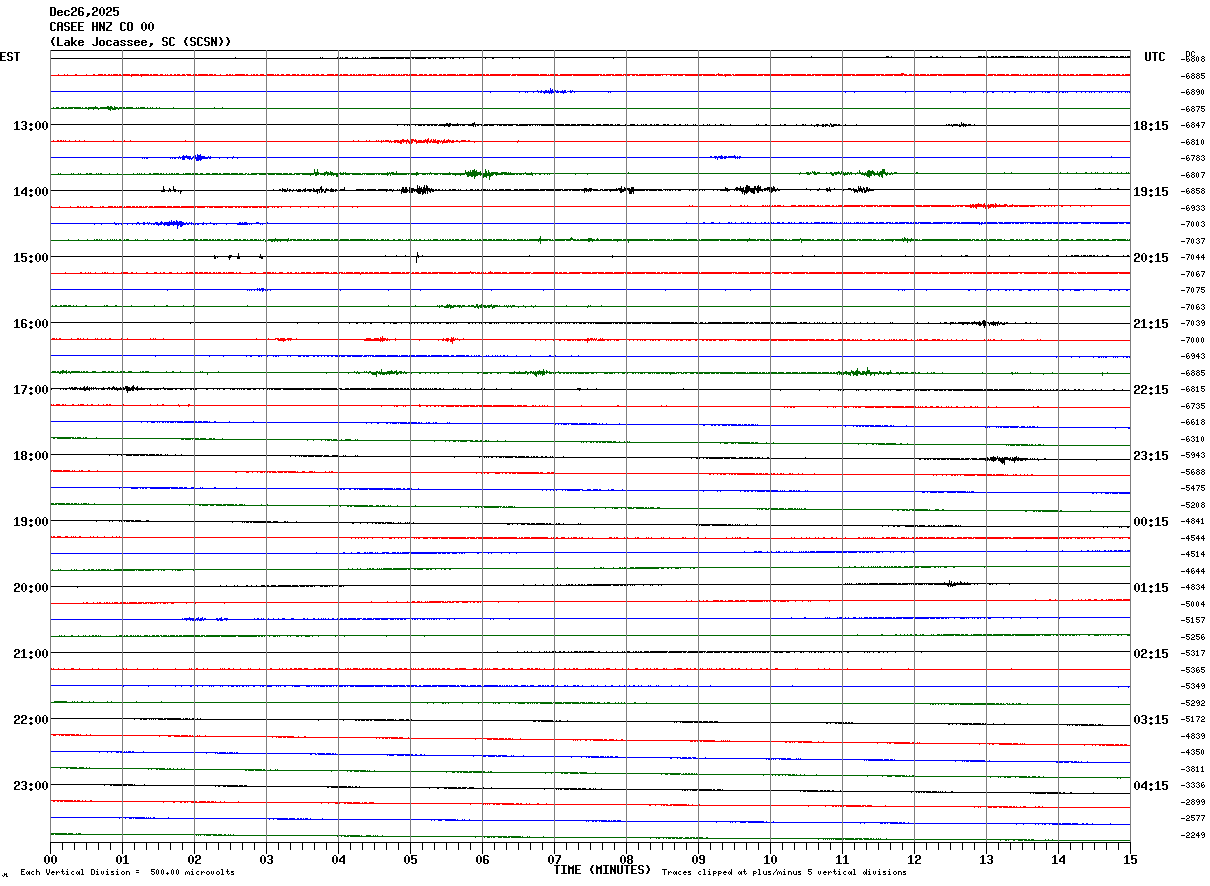Click the 23:00 EST time label

(30, 786)
